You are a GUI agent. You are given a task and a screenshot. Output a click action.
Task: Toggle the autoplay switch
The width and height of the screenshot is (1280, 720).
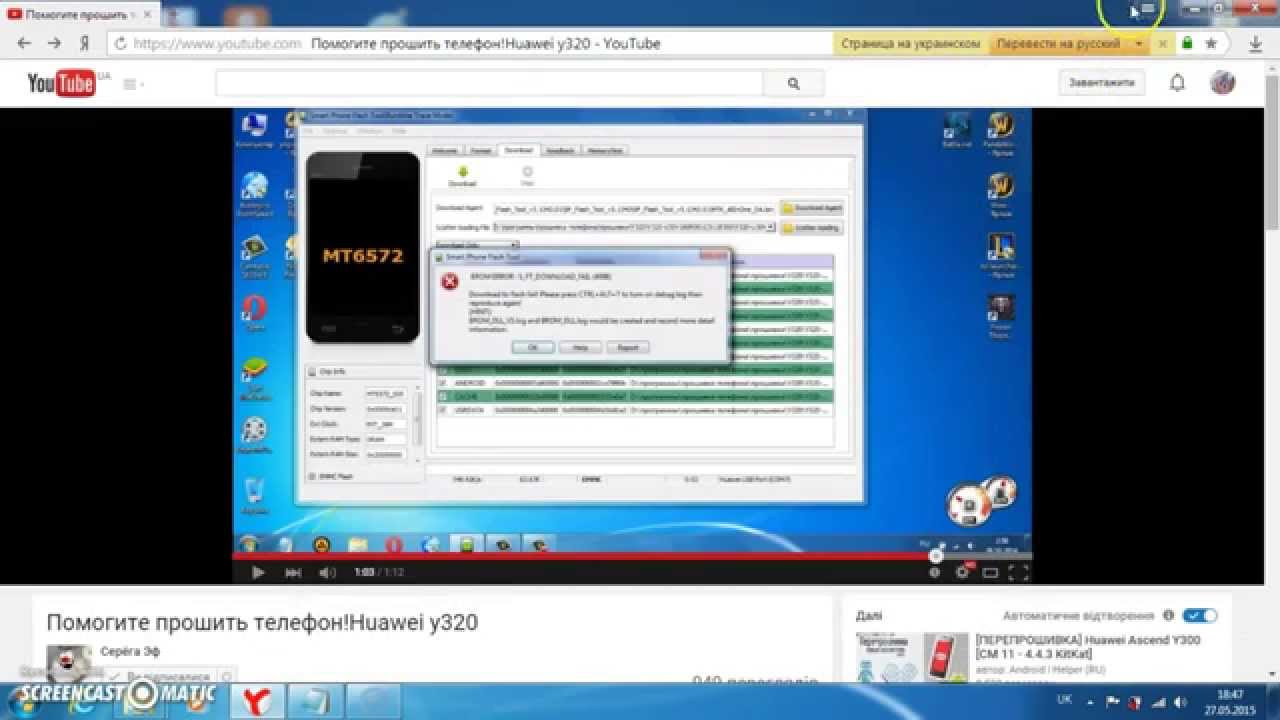coord(1199,616)
